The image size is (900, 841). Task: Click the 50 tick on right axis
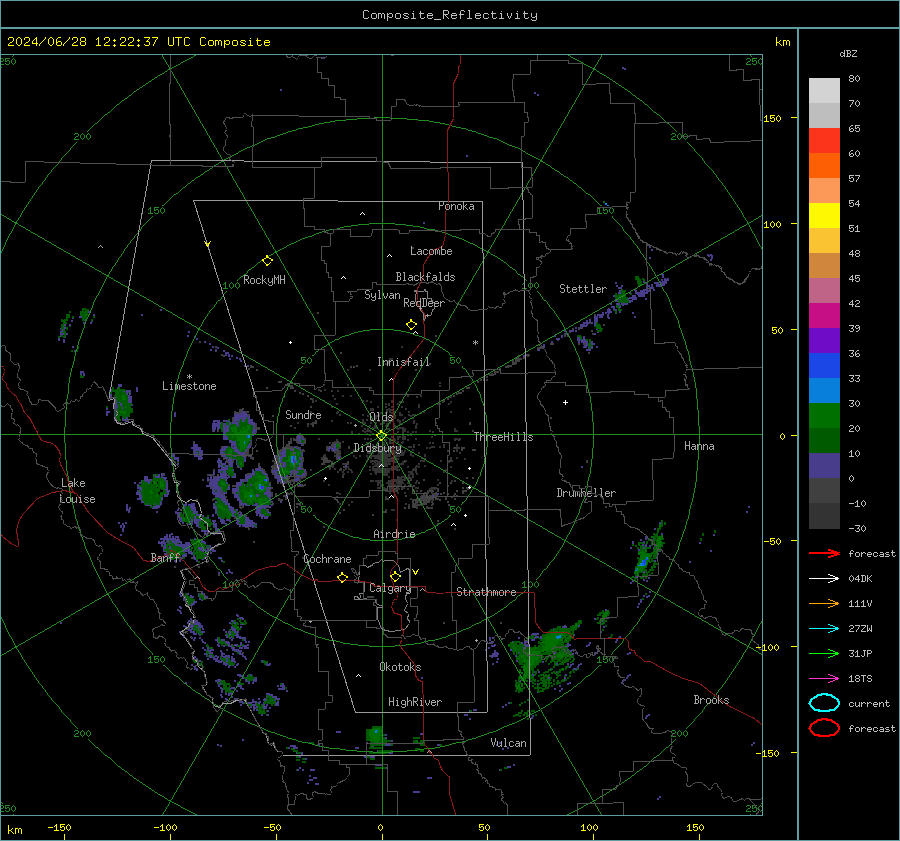pos(777,330)
